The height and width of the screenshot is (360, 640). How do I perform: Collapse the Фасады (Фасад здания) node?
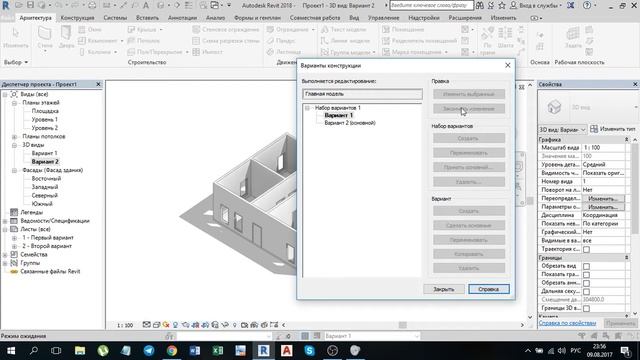[14, 170]
